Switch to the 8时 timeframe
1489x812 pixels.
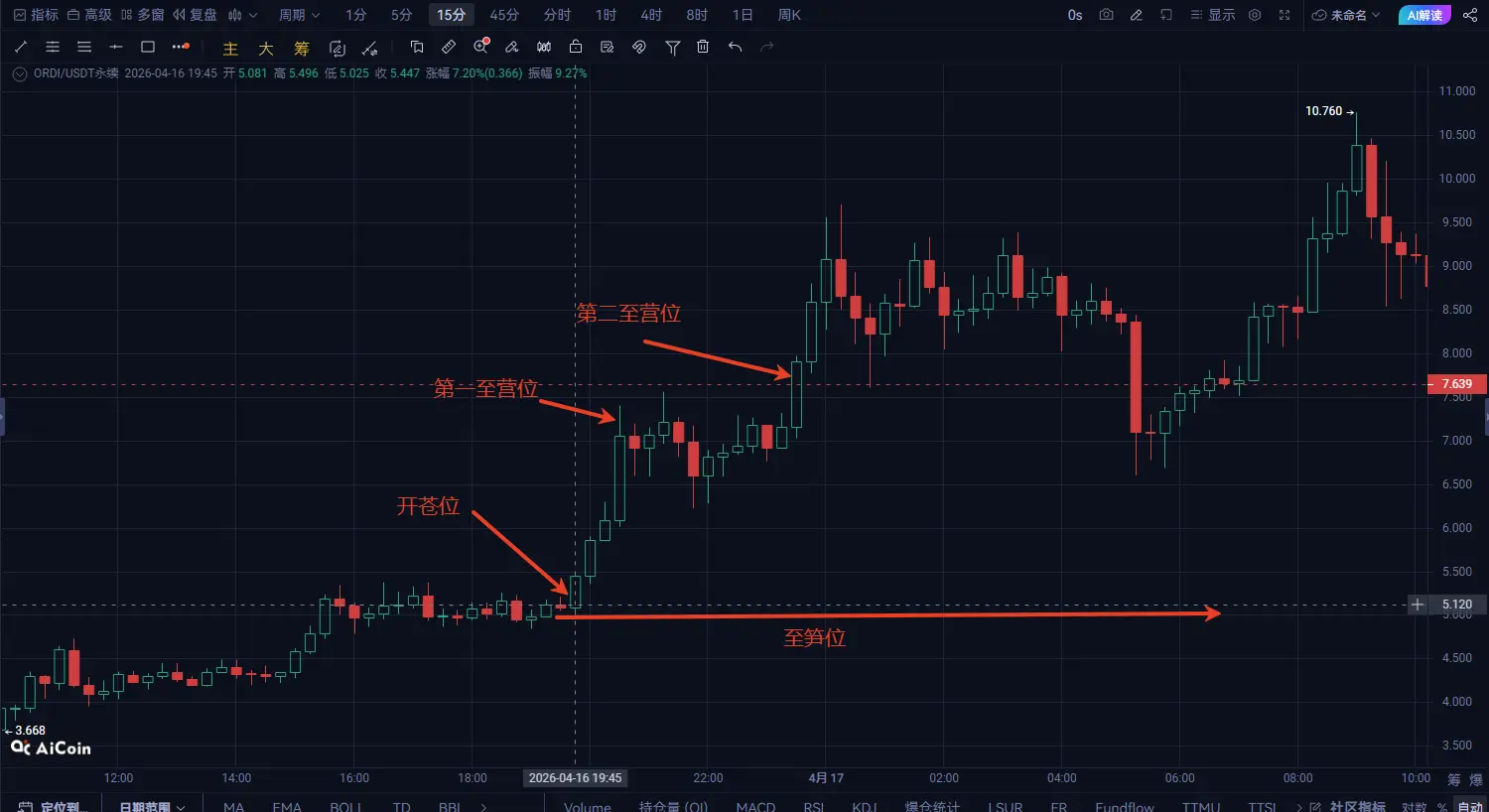coord(697,15)
